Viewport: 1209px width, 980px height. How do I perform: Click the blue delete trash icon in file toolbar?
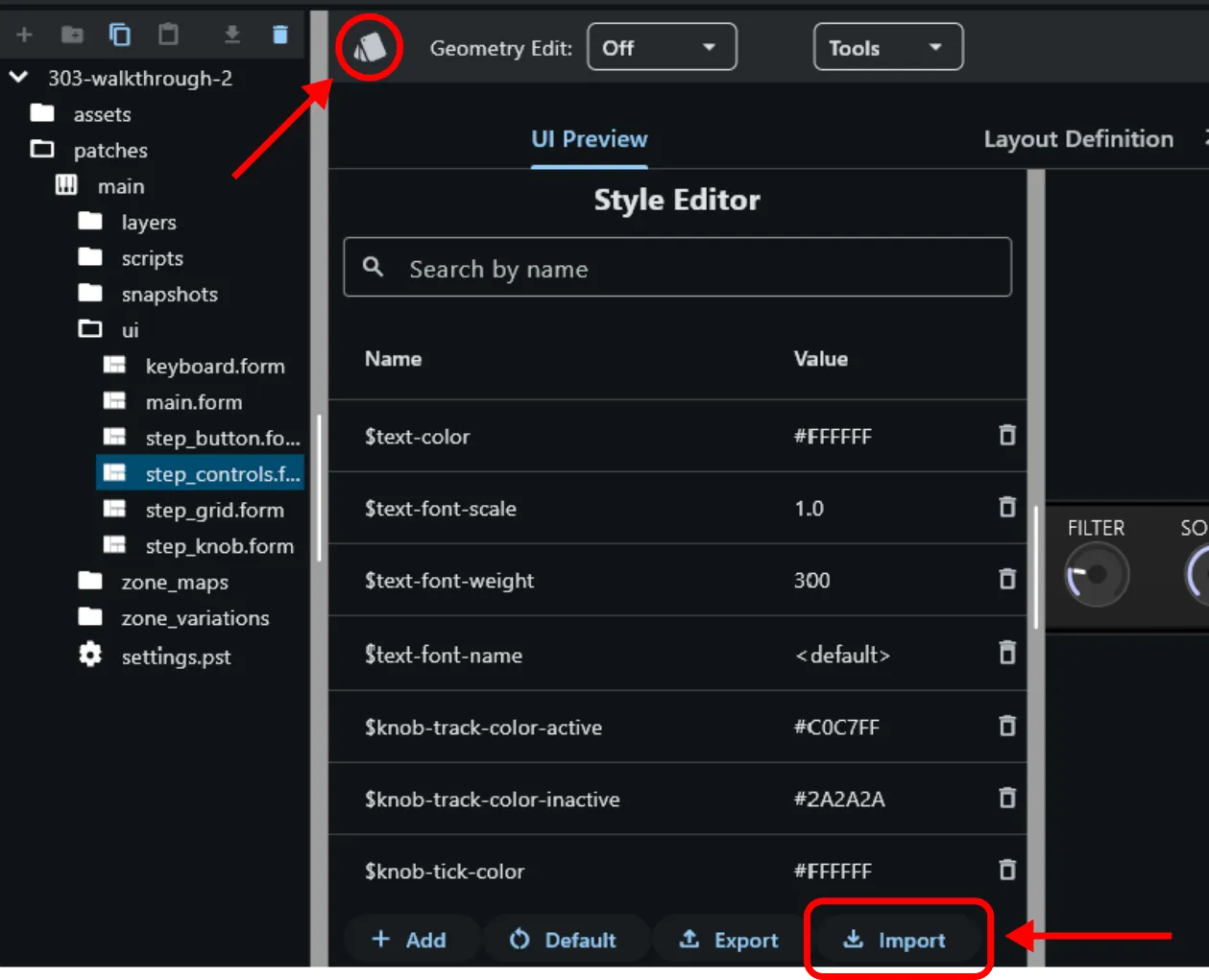click(x=279, y=35)
